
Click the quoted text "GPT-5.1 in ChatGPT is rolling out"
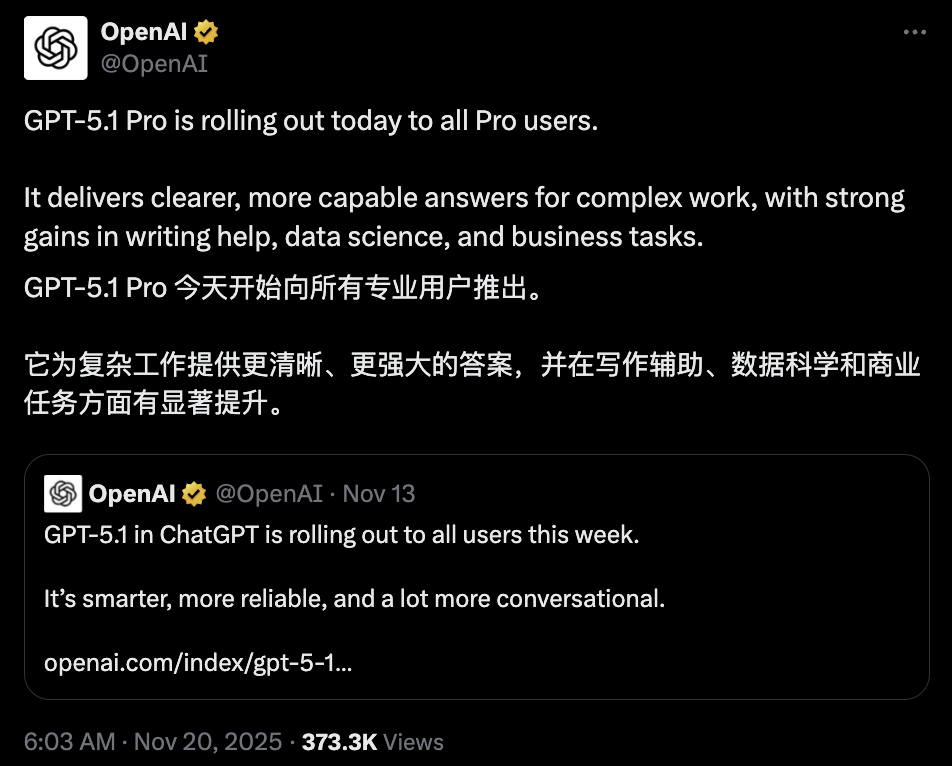point(341,535)
